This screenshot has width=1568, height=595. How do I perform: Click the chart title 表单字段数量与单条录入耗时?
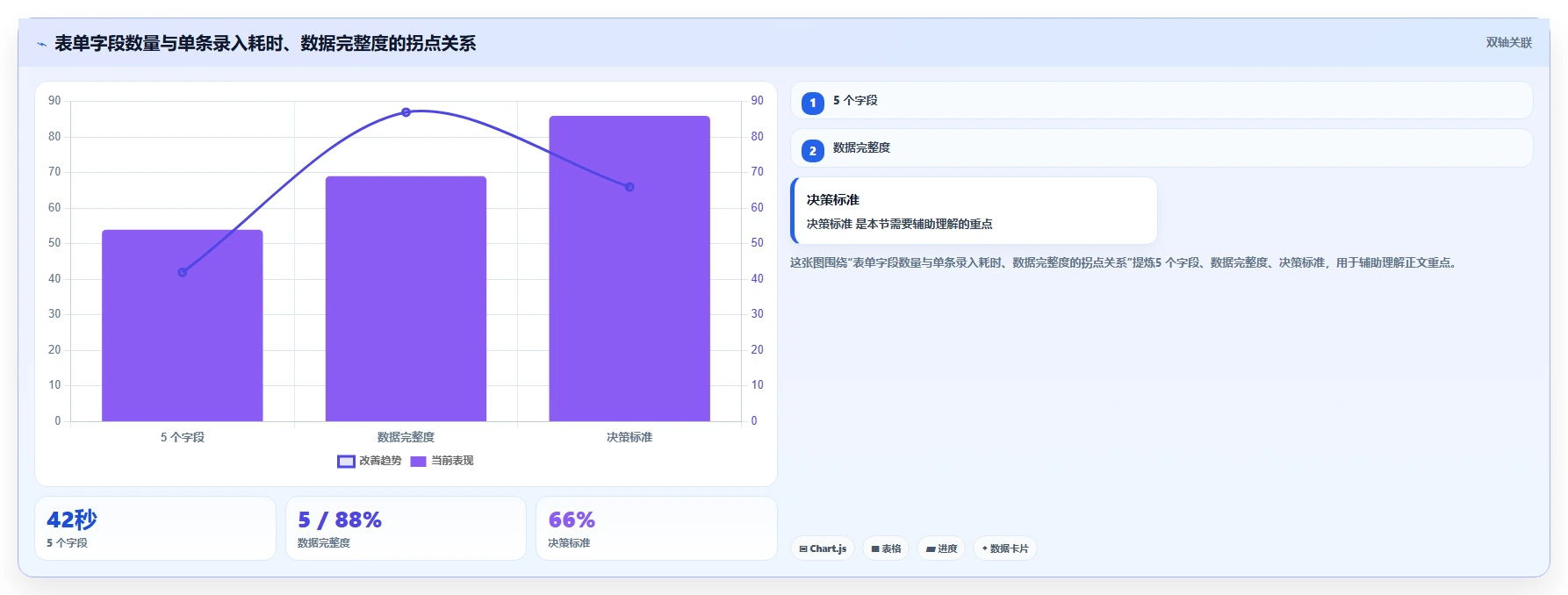tap(265, 43)
